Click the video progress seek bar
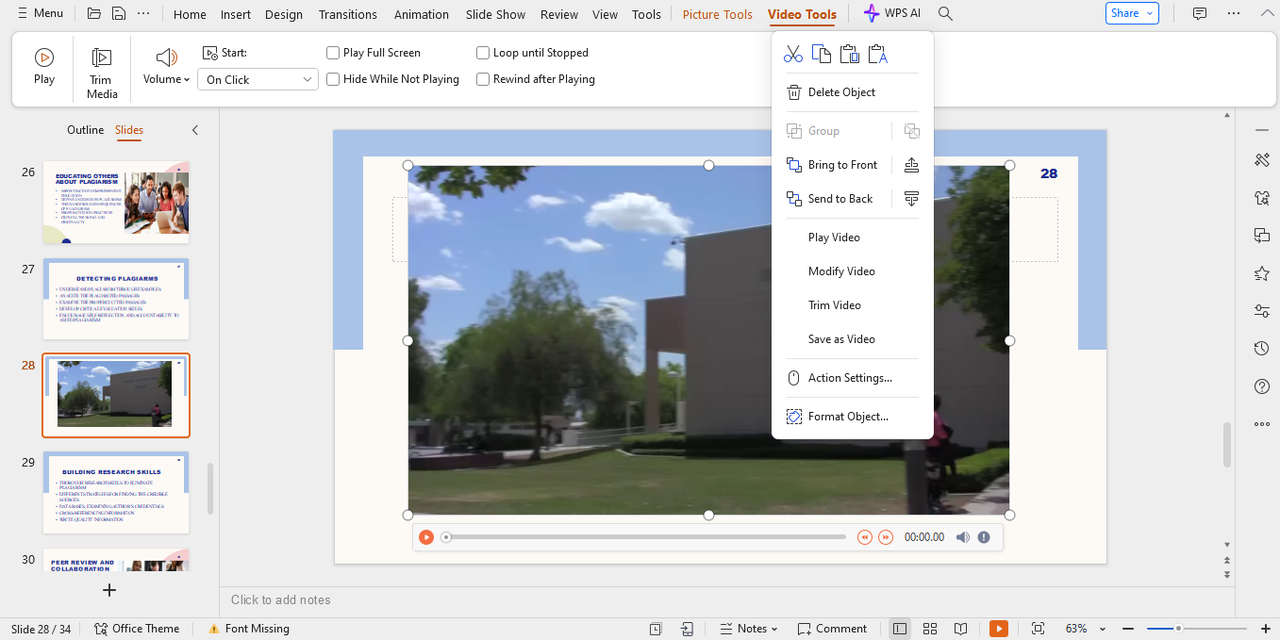 tap(646, 537)
